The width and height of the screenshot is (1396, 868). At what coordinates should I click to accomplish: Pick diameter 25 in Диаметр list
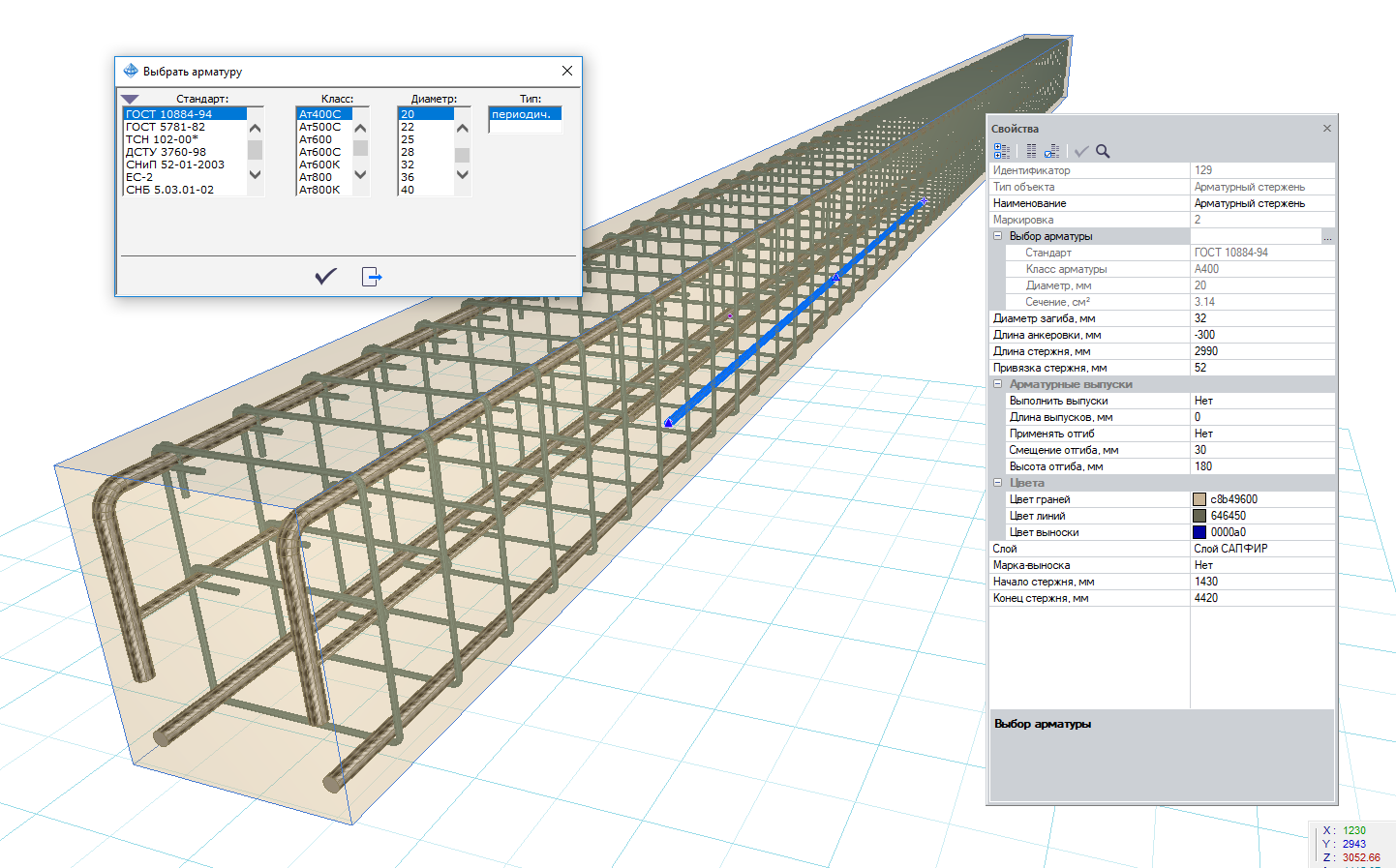coord(408,139)
